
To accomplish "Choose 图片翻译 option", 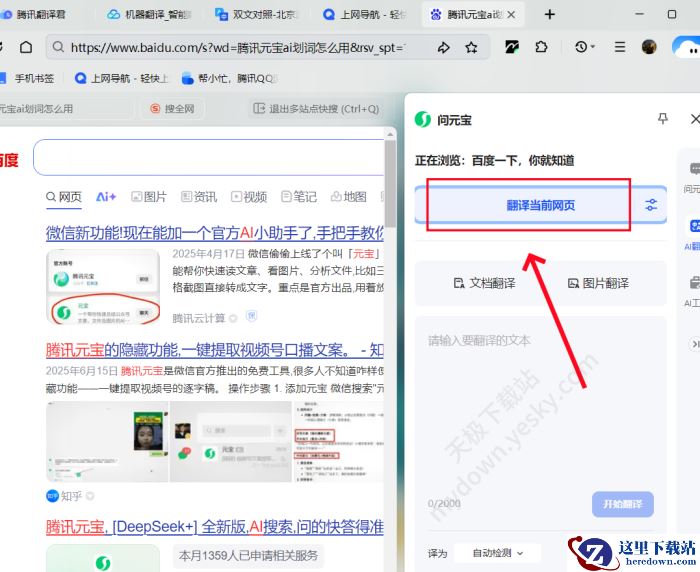I will (598, 283).
